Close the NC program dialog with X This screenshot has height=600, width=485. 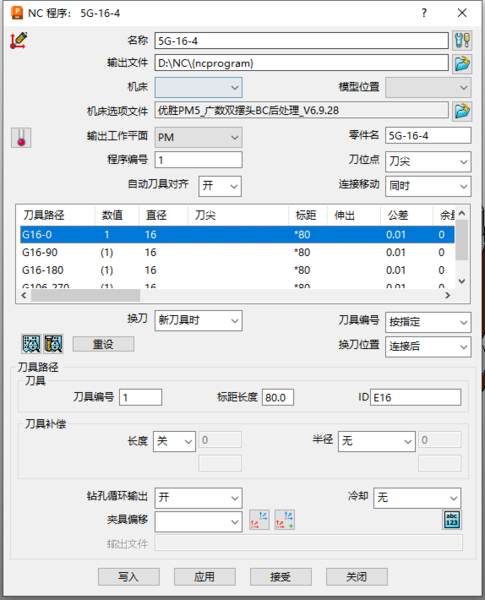point(462,13)
